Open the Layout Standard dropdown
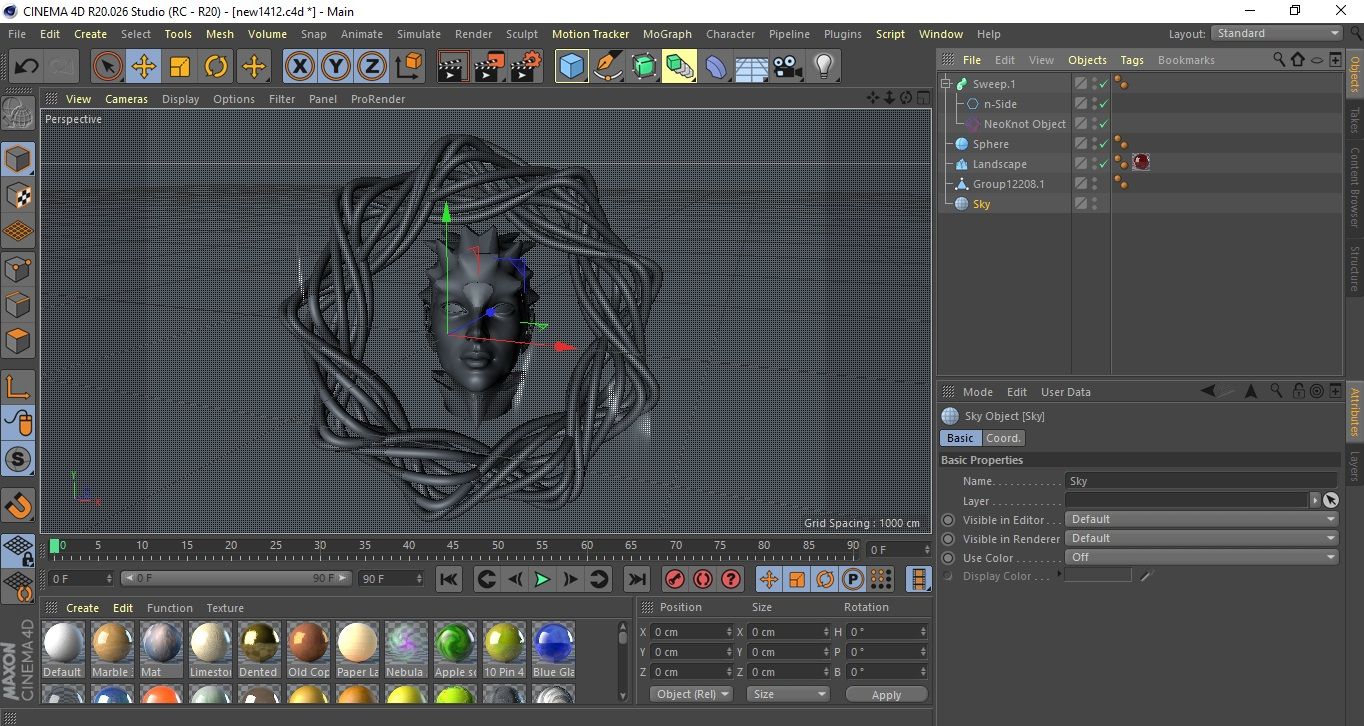Screen dimensions: 1364x726 point(1277,33)
